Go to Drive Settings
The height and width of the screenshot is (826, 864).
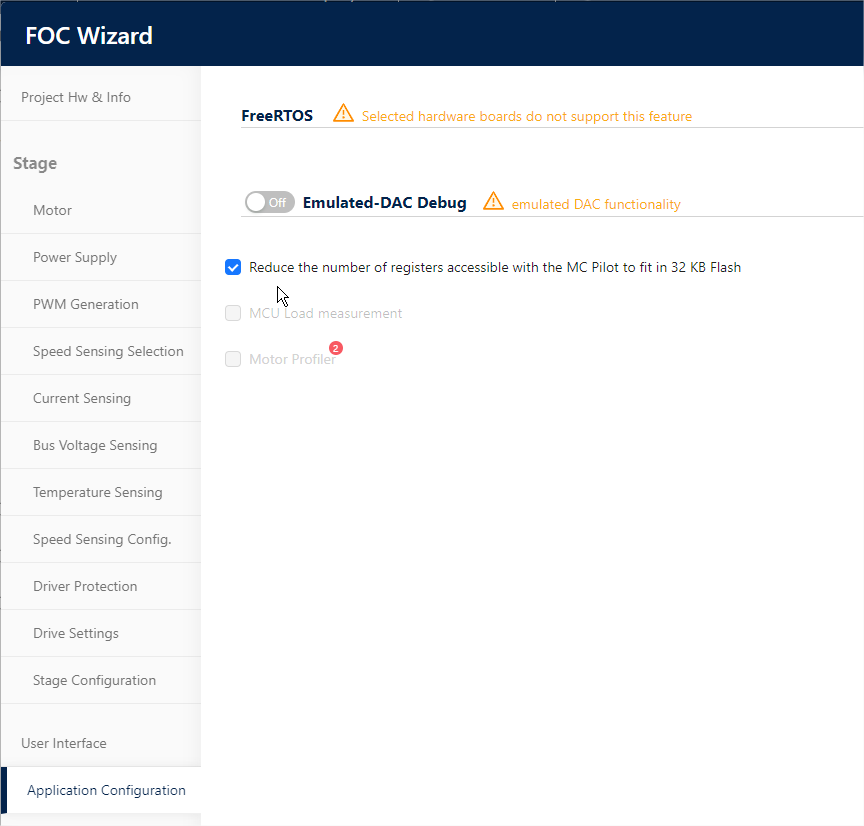(x=76, y=633)
